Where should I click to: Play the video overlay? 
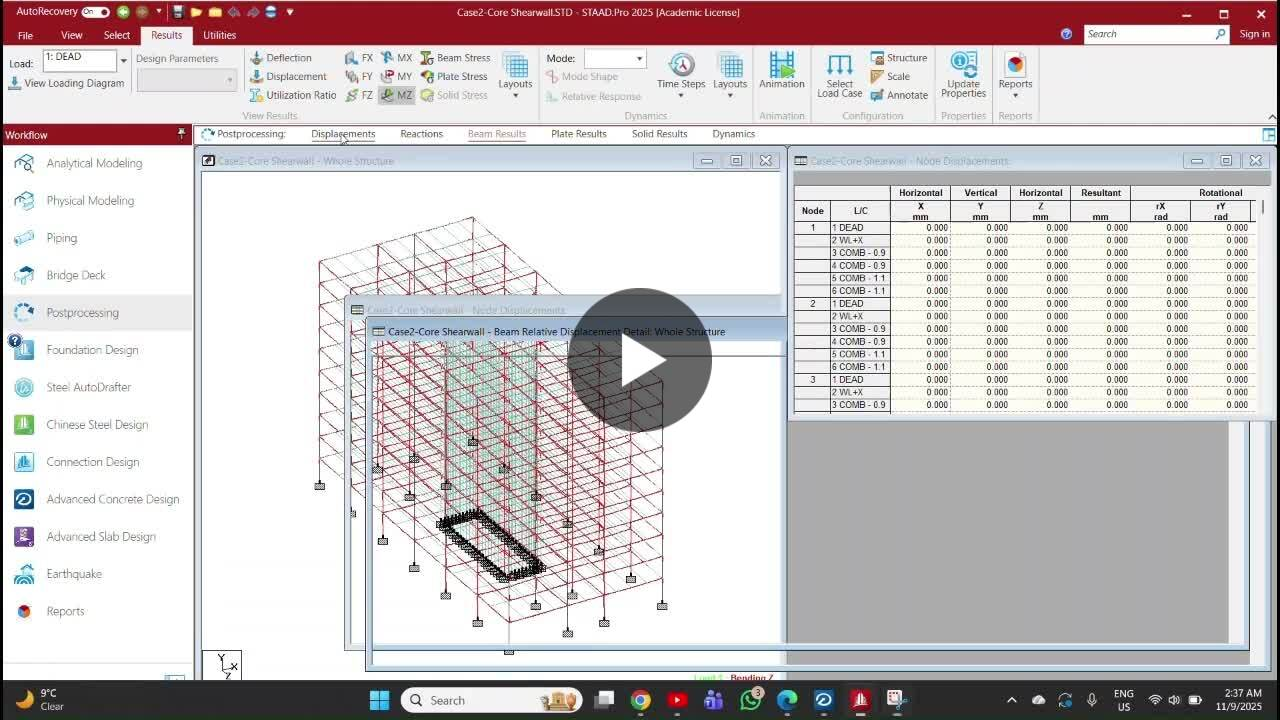(640, 360)
